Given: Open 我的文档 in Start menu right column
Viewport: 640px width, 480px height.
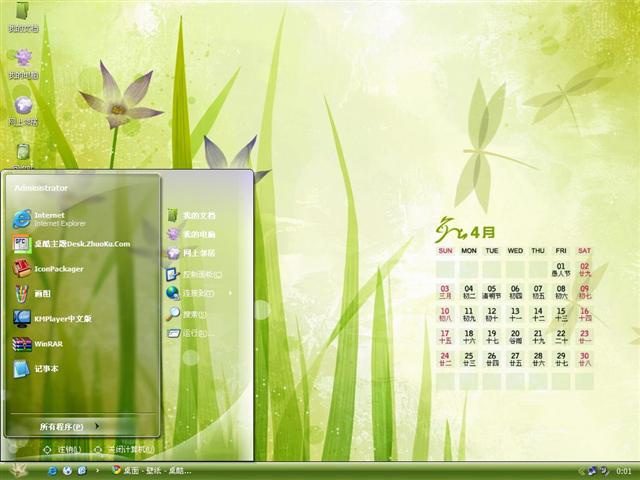Looking at the screenshot, I should click(x=191, y=215).
